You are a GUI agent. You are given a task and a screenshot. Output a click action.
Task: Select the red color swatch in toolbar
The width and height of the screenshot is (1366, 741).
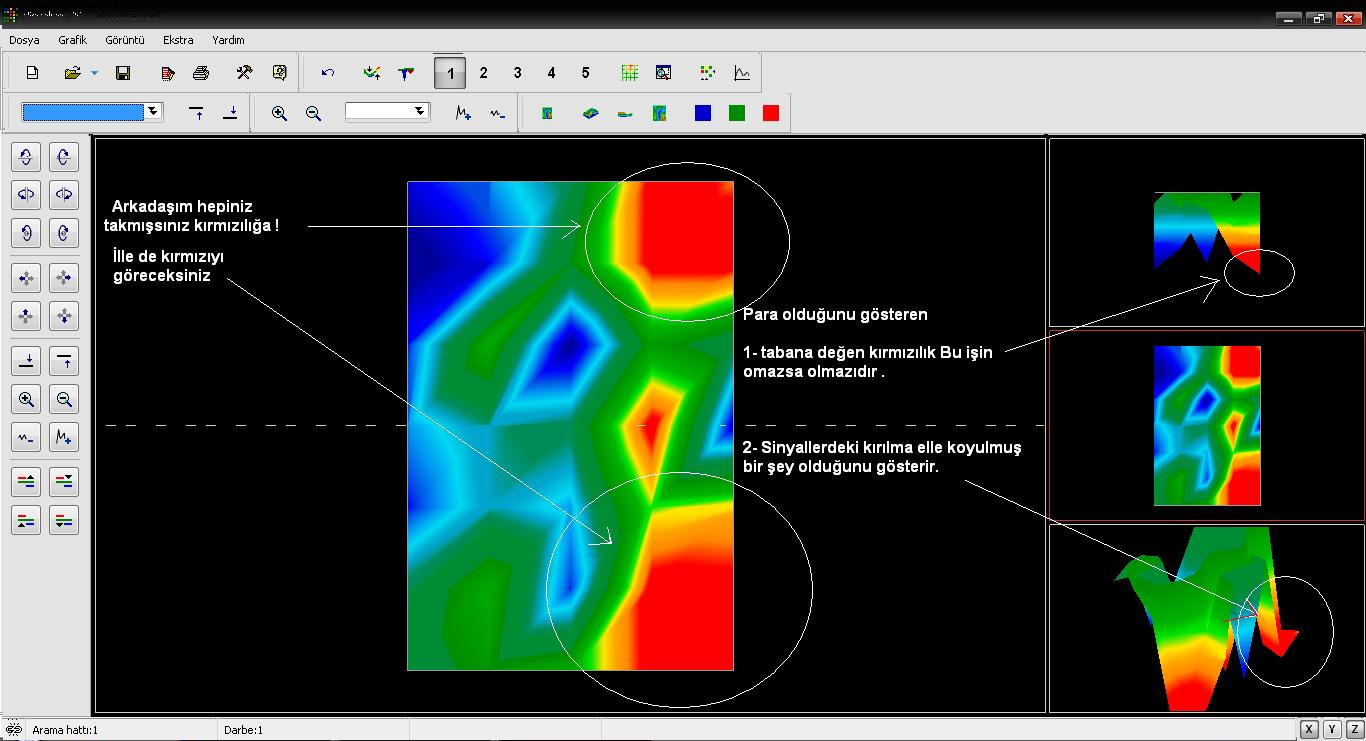coord(770,113)
